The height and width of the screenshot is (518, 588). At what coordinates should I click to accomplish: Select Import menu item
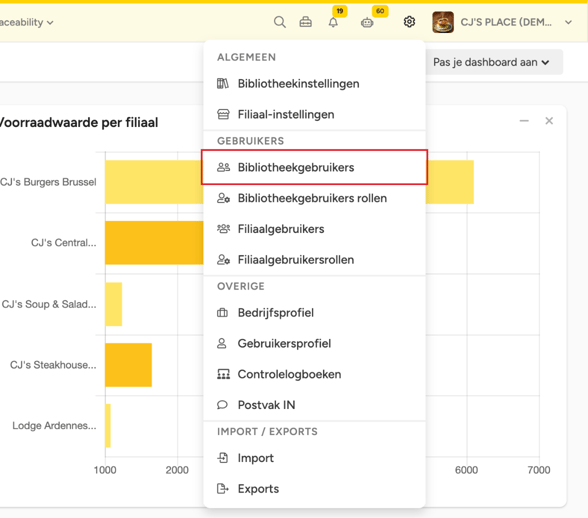pos(314,458)
